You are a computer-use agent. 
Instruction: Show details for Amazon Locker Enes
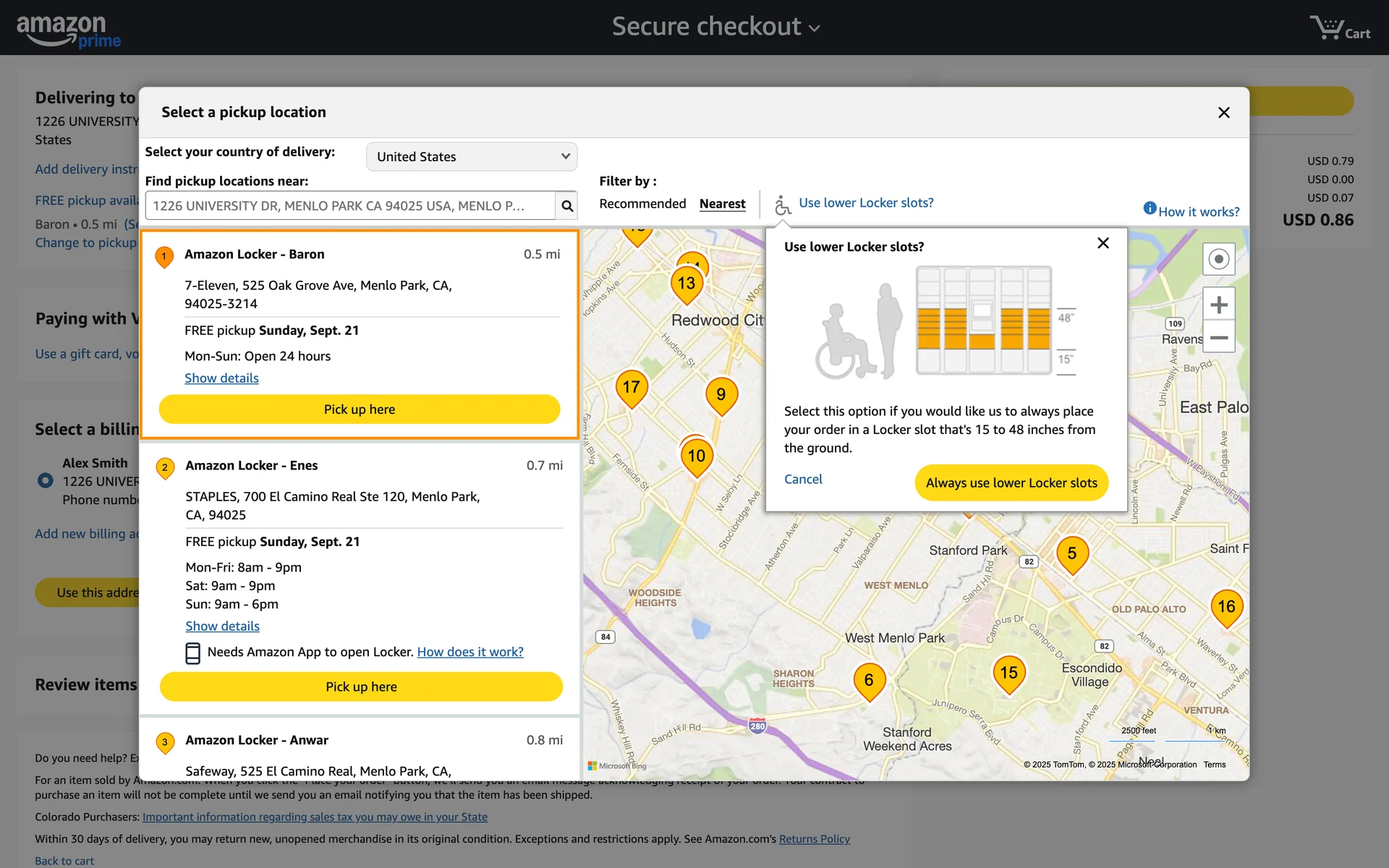[222, 626]
